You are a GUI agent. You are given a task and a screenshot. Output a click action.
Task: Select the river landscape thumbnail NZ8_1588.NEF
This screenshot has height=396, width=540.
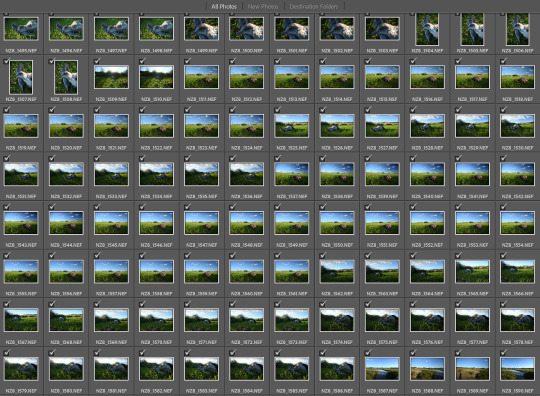tap(427, 369)
